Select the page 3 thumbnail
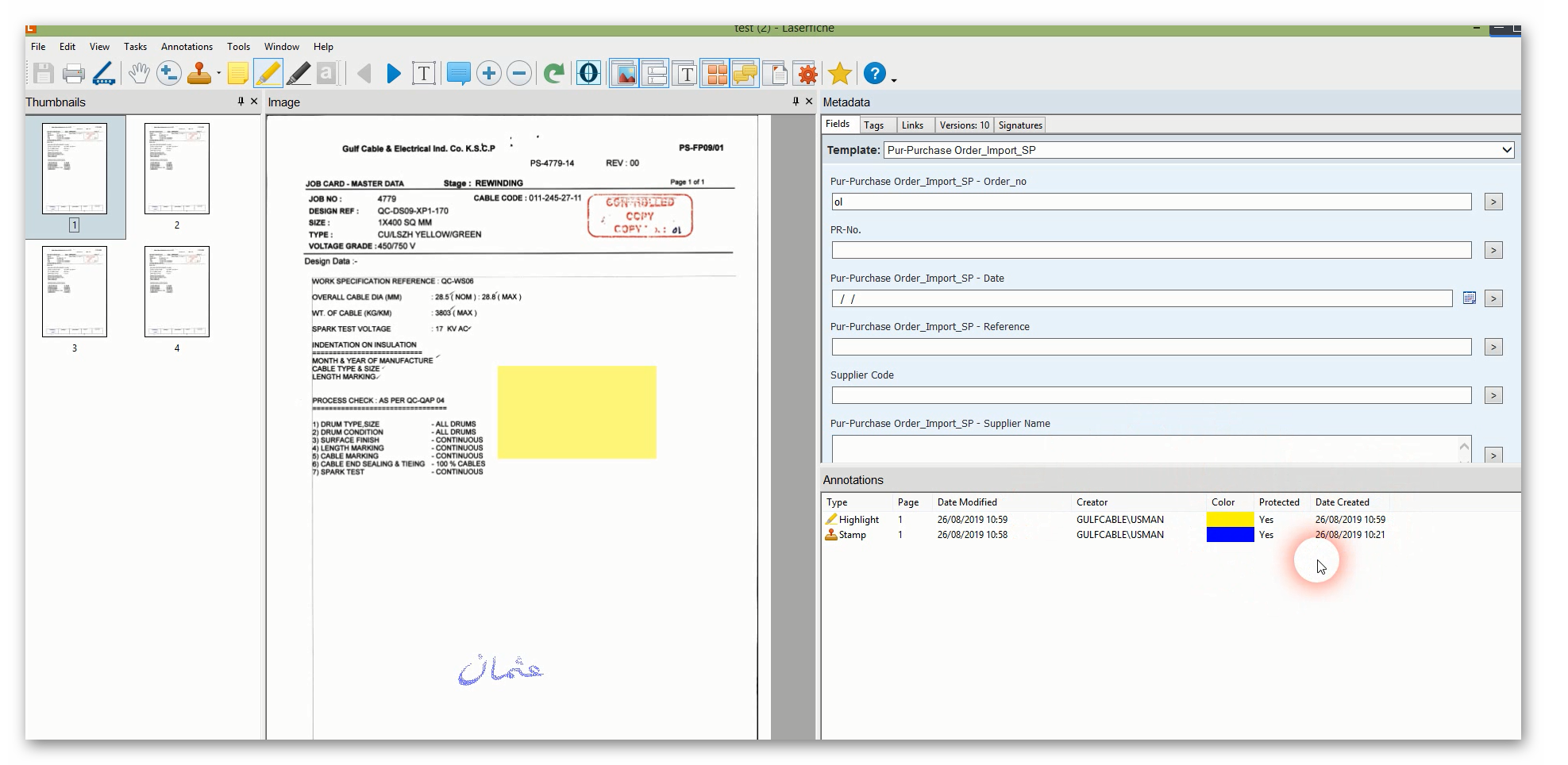 [x=75, y=292]
